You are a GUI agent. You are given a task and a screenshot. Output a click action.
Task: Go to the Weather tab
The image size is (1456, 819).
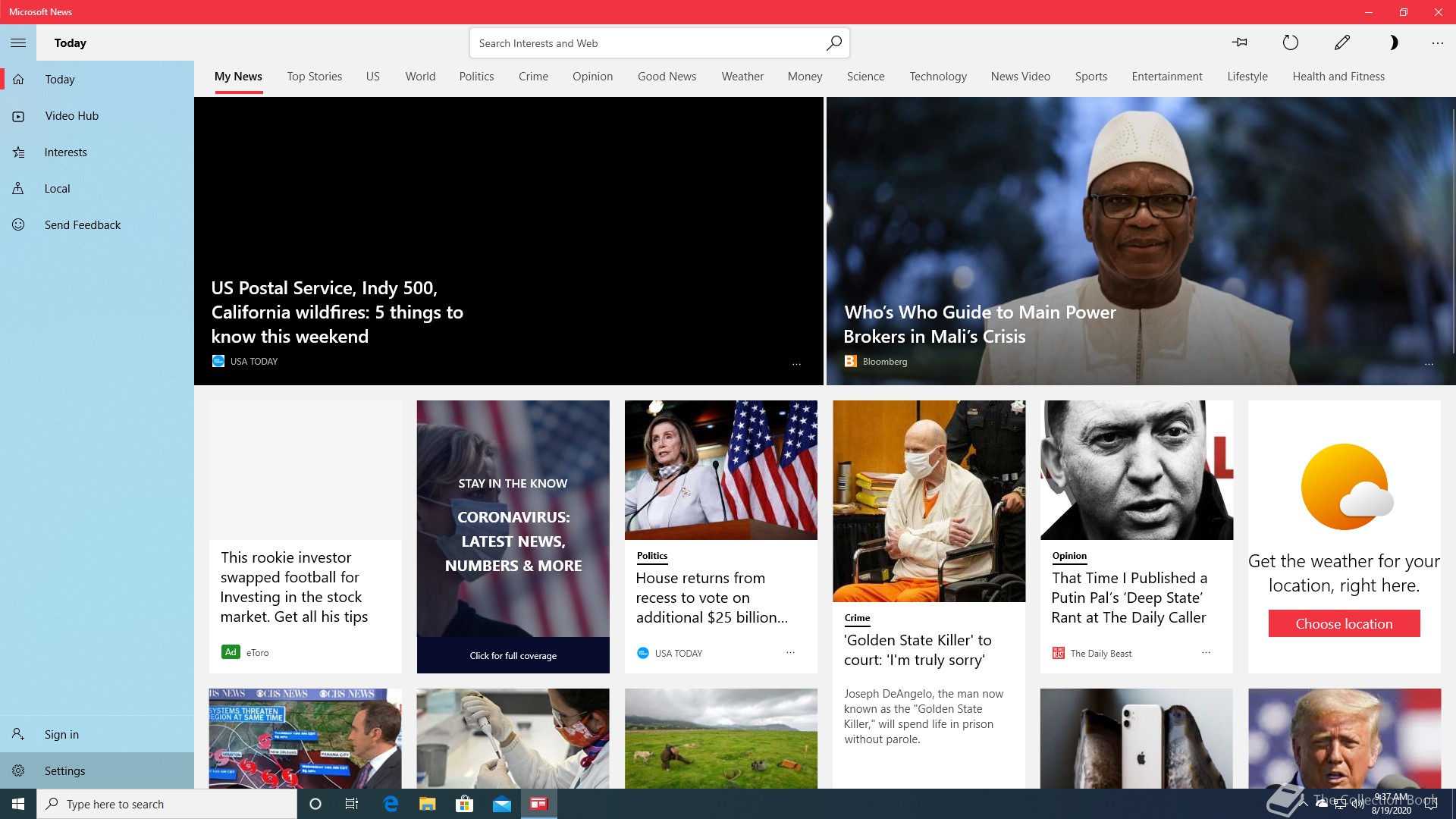tap(742, 77)
